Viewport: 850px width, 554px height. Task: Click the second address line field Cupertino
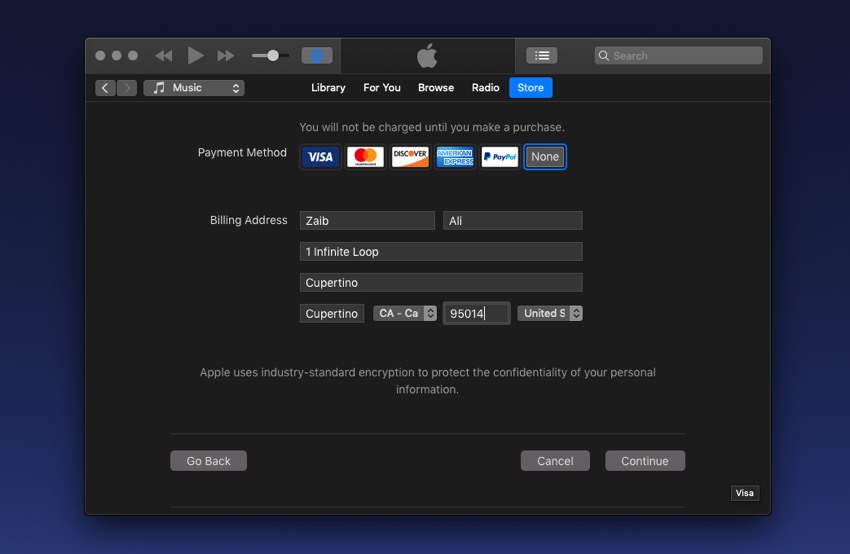[x=441, y=282]
